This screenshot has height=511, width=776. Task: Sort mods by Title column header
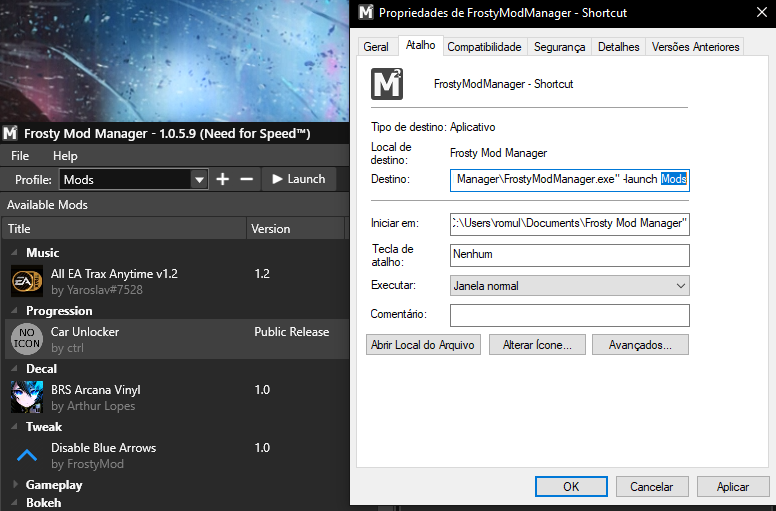pyautogui.click(x=124, y=229)
